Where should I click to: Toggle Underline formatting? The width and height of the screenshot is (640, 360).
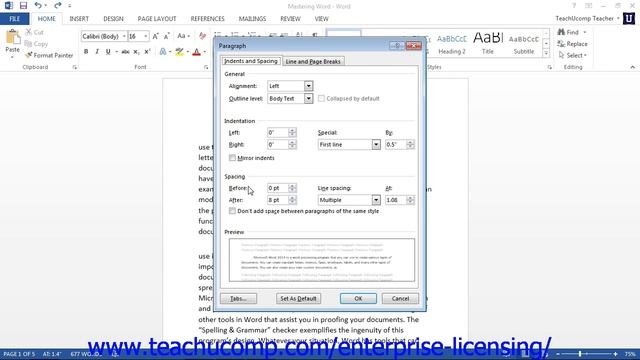[x=108, y=52]
